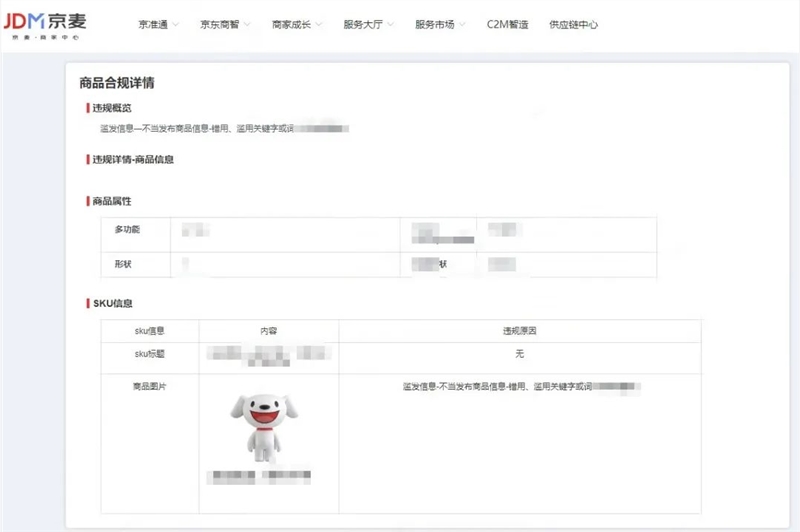Click the 商品合规详情 heading

(117, 83)
